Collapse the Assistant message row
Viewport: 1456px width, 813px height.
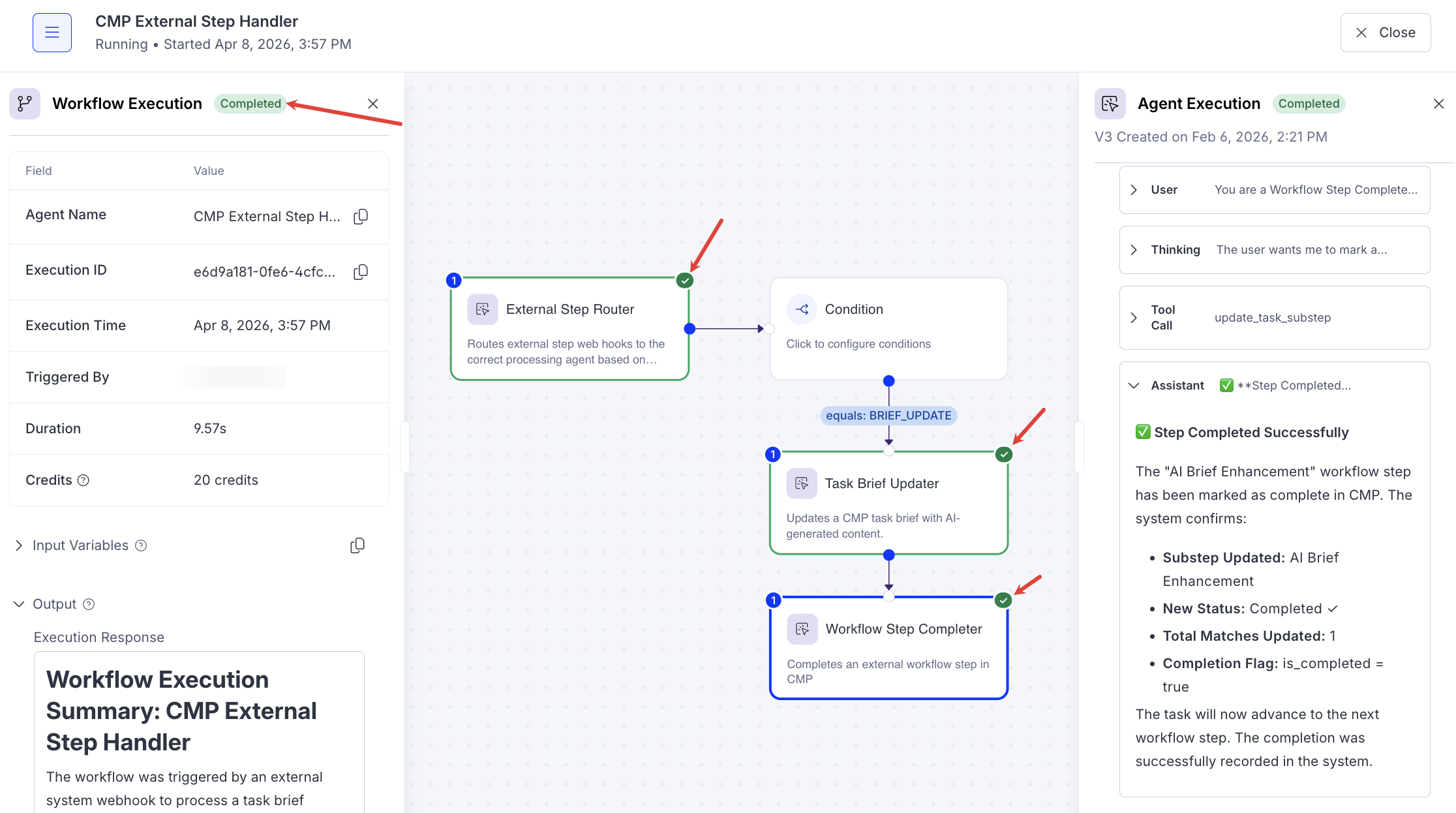tap(1134, 386)
